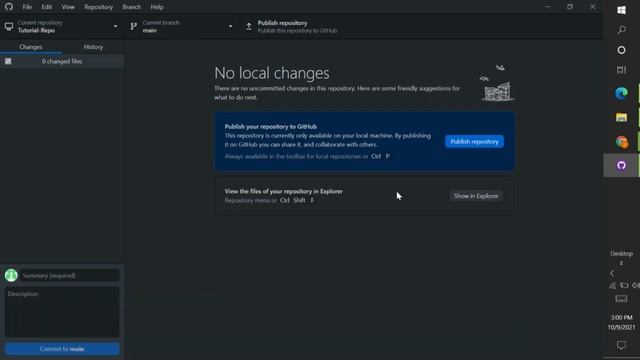The image size is (640, 360).
Task: Open the Branch menu
Action: (x=131, y=7)
